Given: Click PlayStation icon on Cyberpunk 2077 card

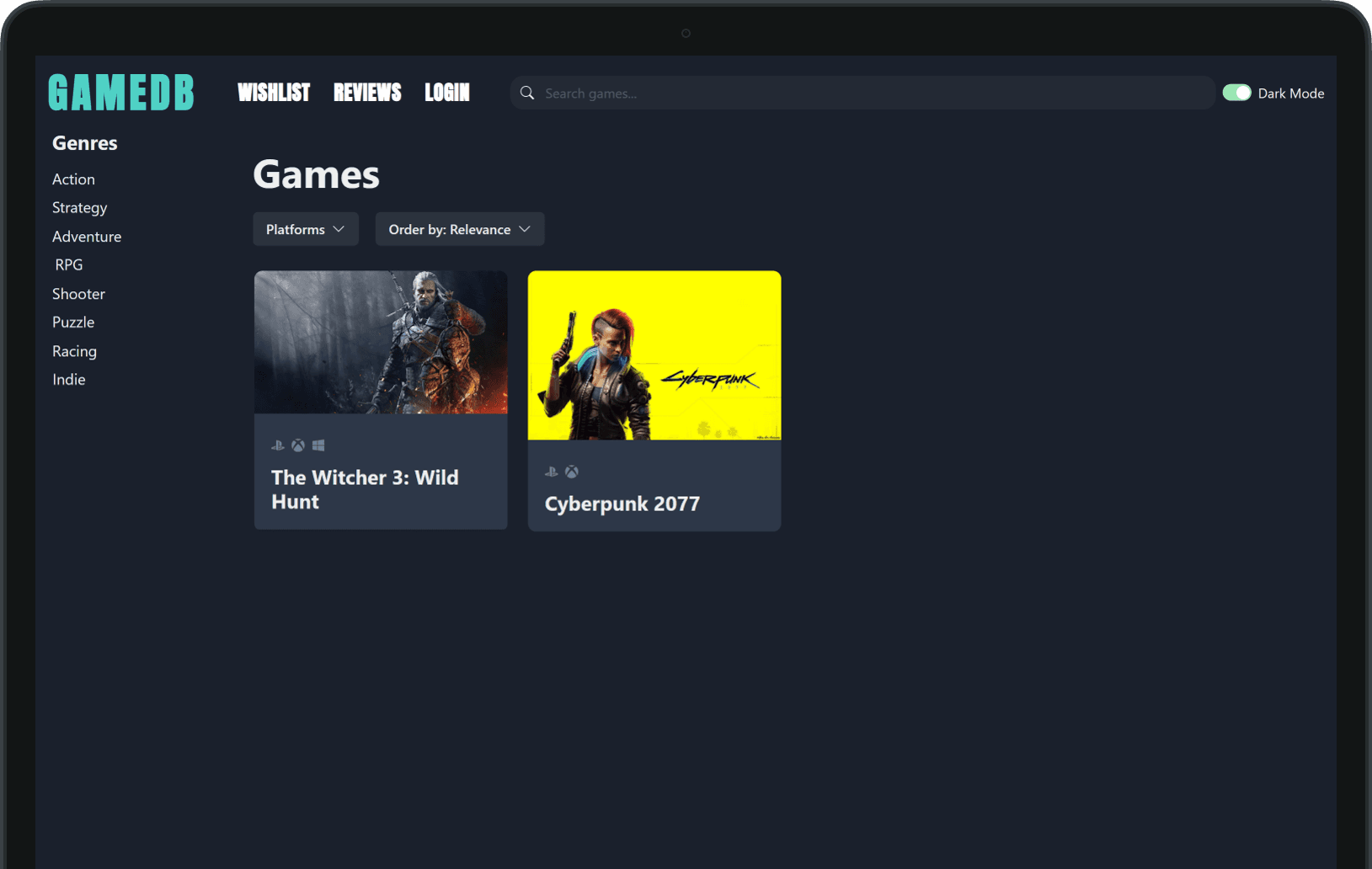Looking at the screenshot, I should point(552,472).
